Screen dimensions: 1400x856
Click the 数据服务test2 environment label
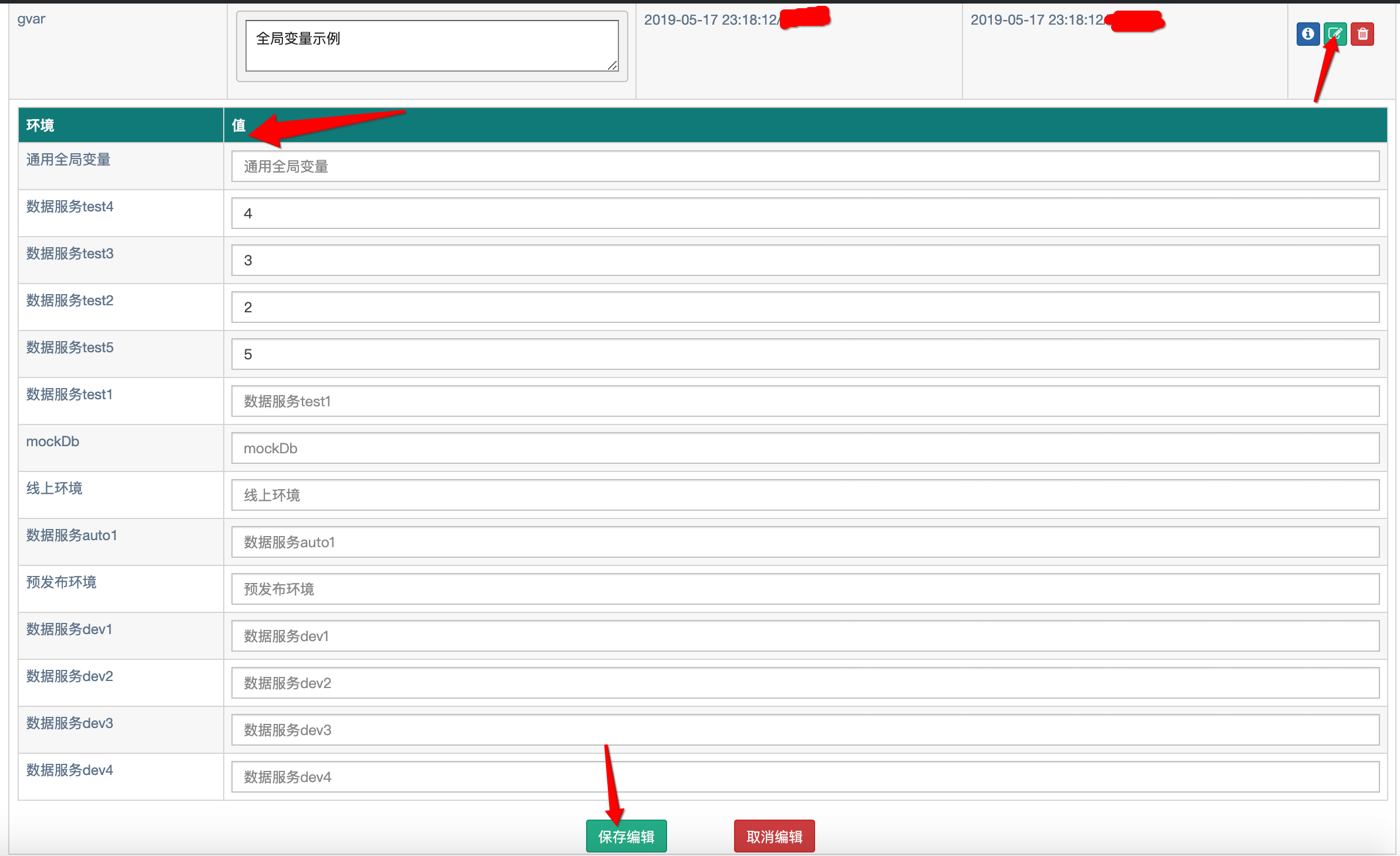pos(69,300)
